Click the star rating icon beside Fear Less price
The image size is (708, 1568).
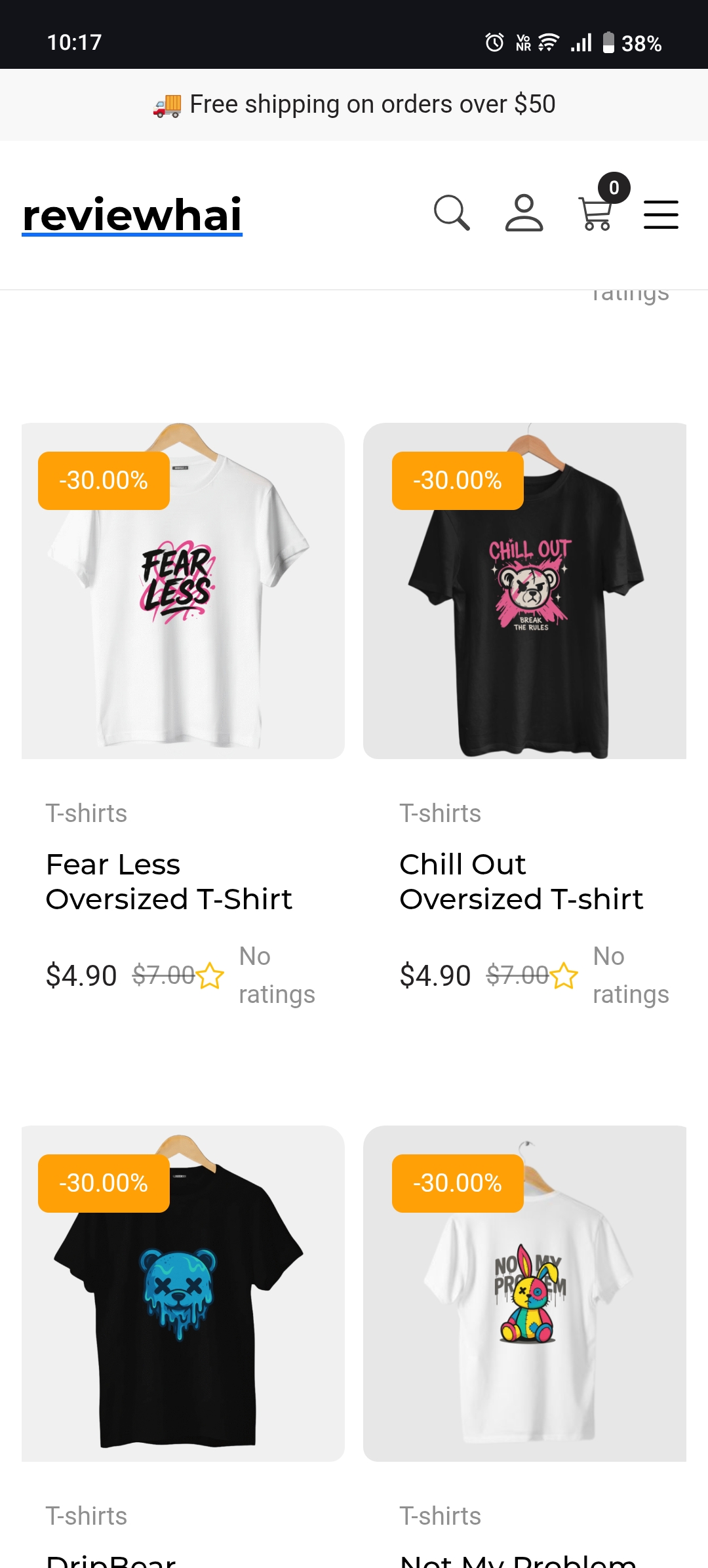click(x=208, y=975)
